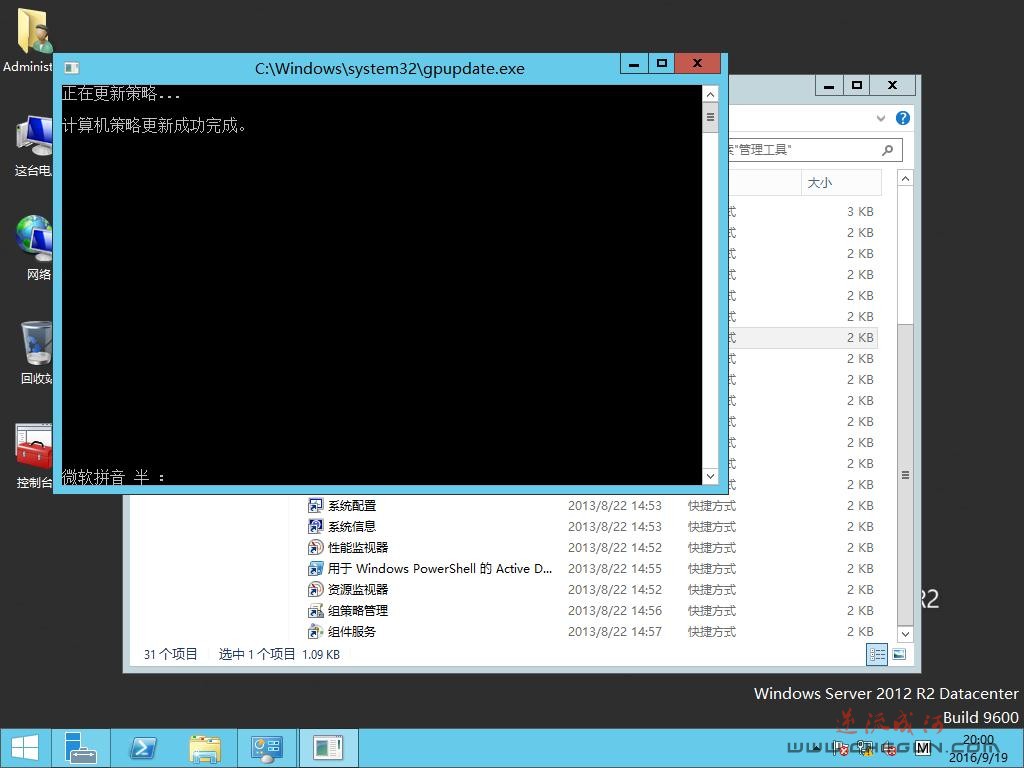Screen dimensions: 1024x768
Task: Open the Windows Start button
Action: (25, 748)
